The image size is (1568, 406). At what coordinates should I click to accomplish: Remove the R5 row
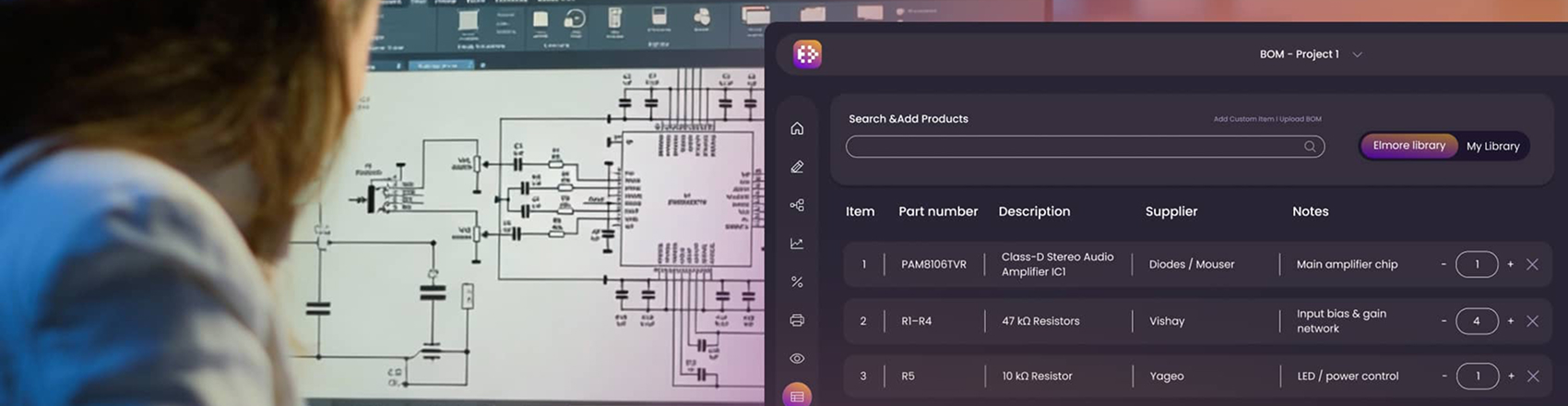point(1532,376)
